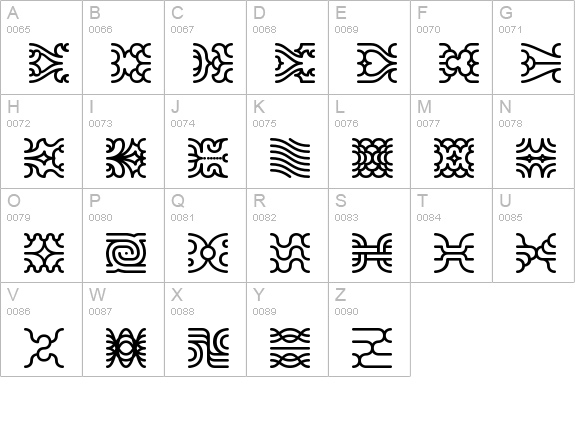Screen dimensions: 575x421
Task: Click the glyph cell labeled 0071
Action: click(x=534, y=47)
